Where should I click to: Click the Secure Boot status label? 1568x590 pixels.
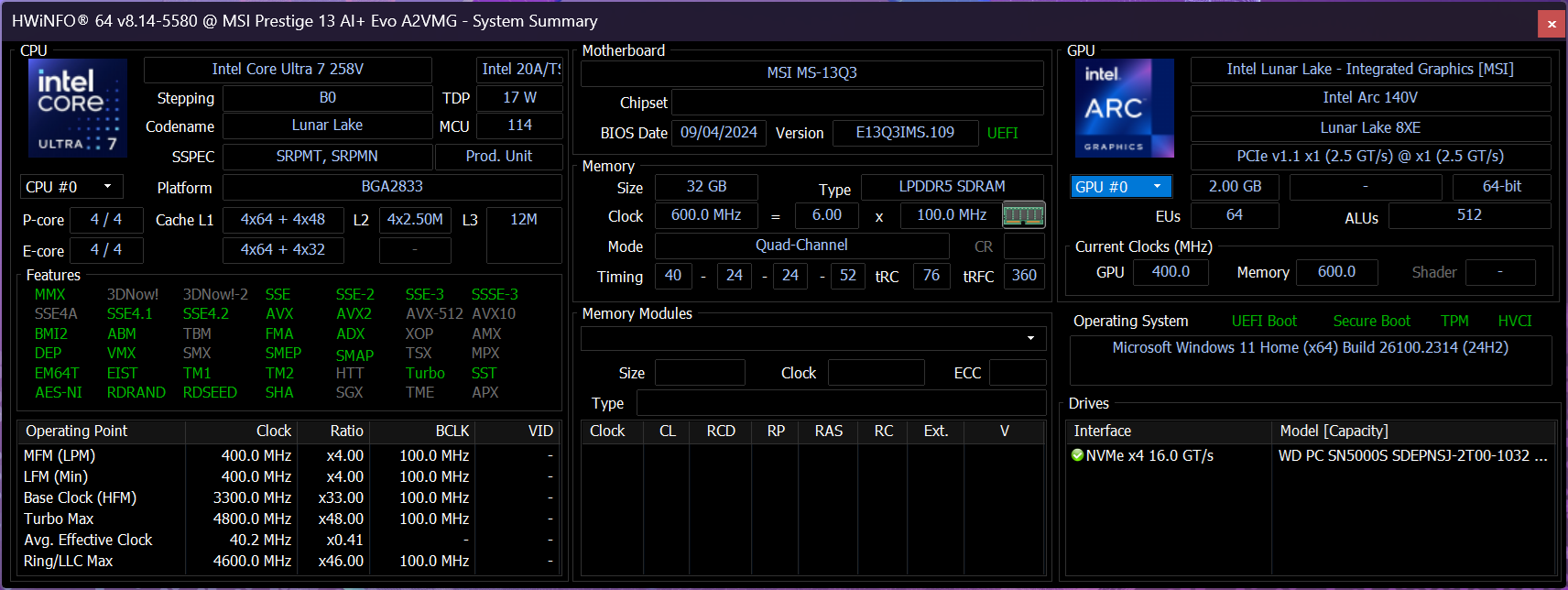point(1371,322)
